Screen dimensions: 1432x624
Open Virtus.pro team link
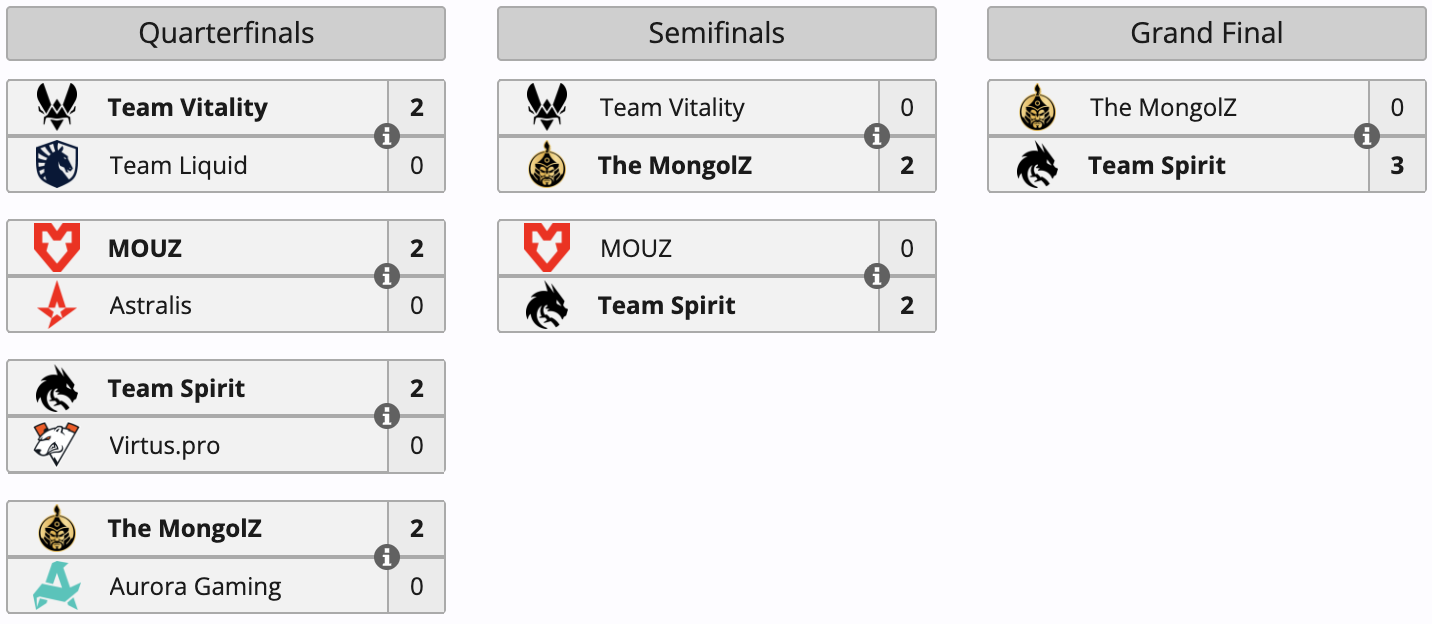pos(165,445)
